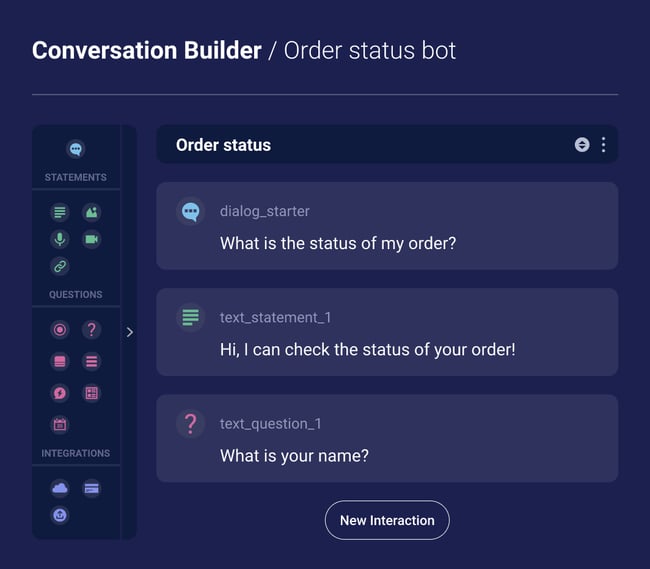The width and height of the screenshot is (650, 569).
Task: Add an audio statement with microphone icon
Action: pyautogui.click(x=60, y=239)
